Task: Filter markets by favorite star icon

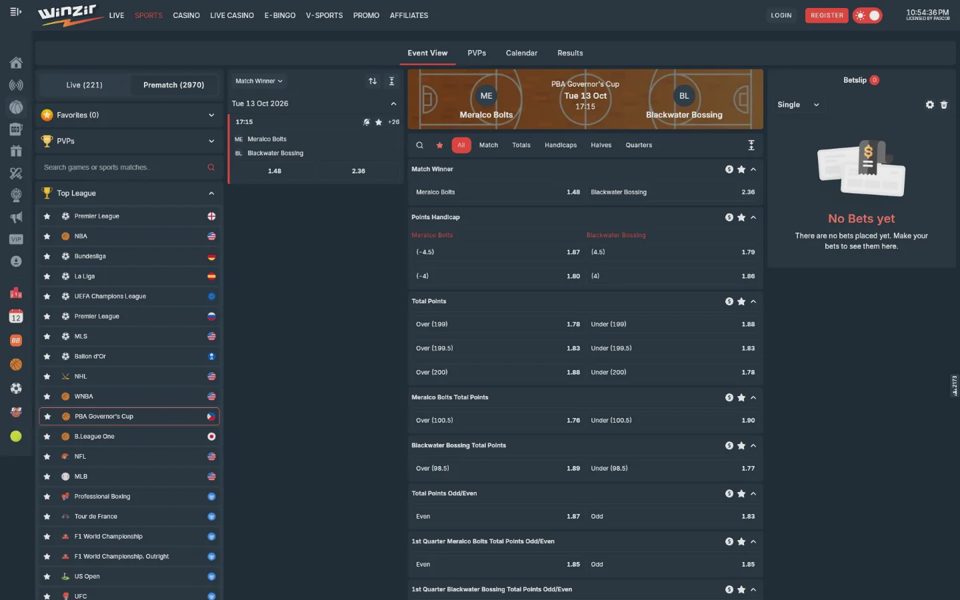Action: pos(439,145)
